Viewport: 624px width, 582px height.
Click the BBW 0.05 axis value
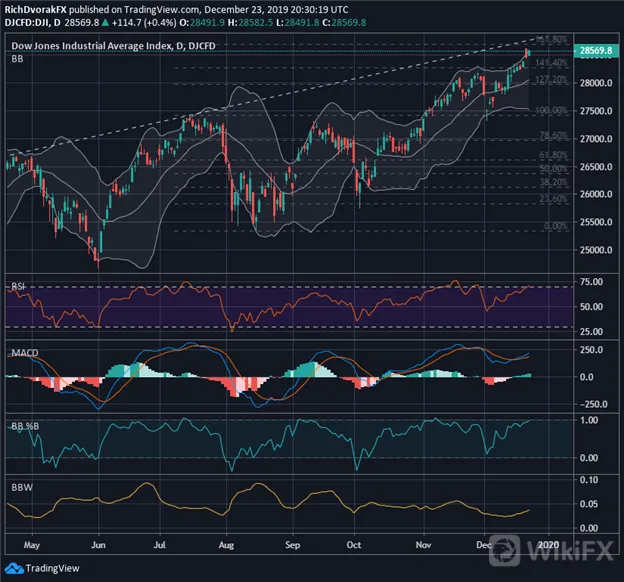pyautogui.click(x=589, y=504)
